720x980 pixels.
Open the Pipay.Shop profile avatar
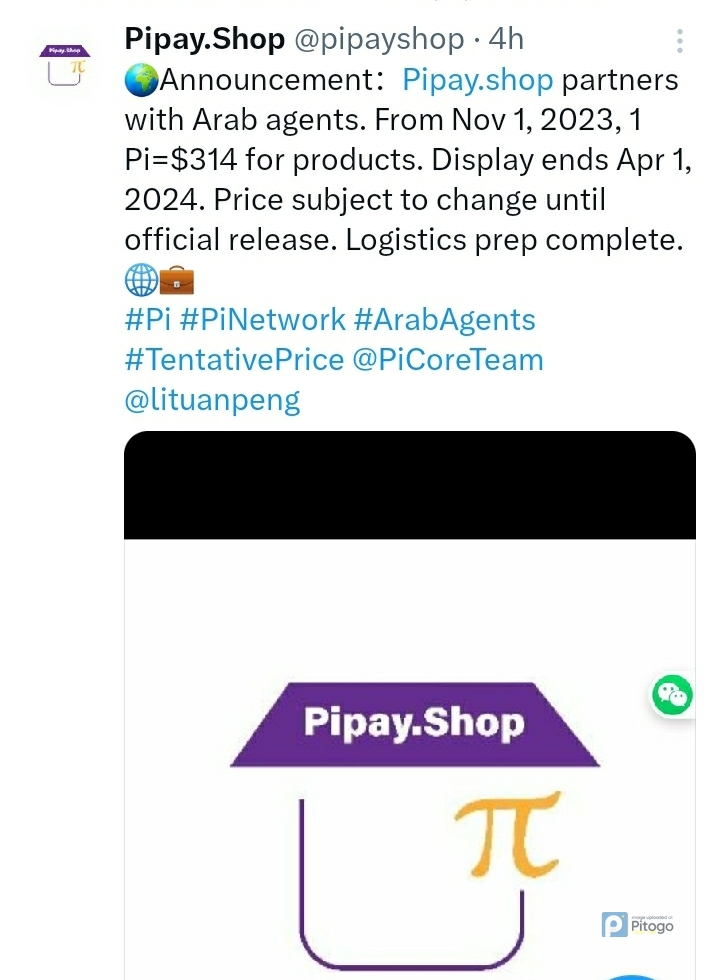pos(64,67)
